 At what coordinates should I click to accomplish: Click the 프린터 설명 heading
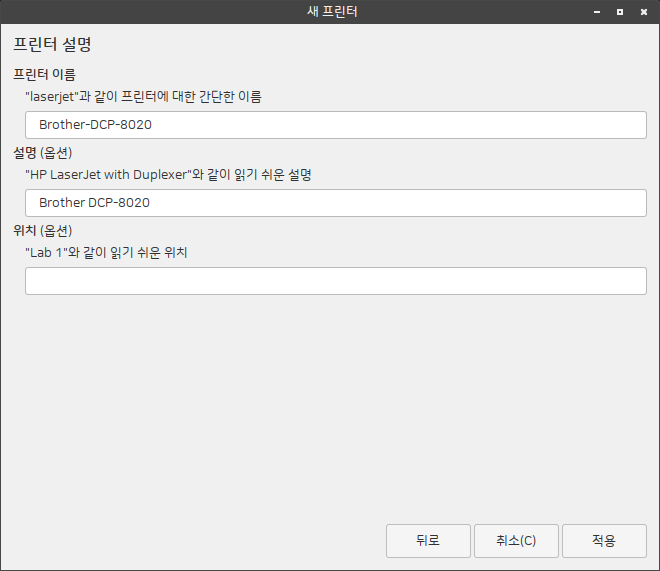52,45
